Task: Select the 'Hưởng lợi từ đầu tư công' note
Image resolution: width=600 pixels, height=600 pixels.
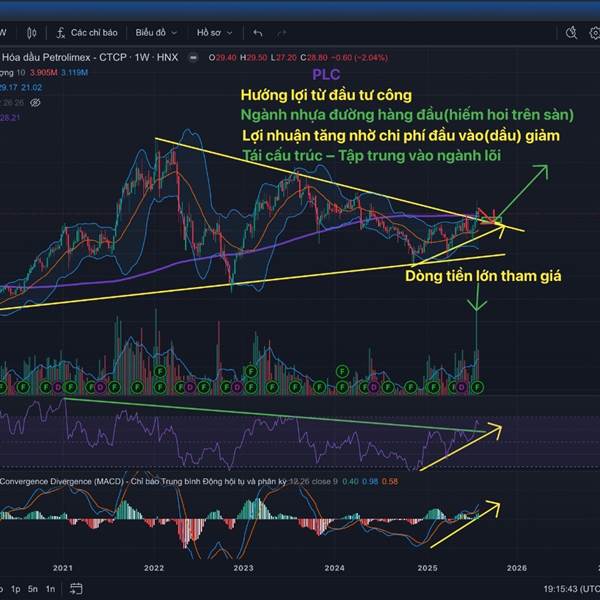Action: point(326,95)
